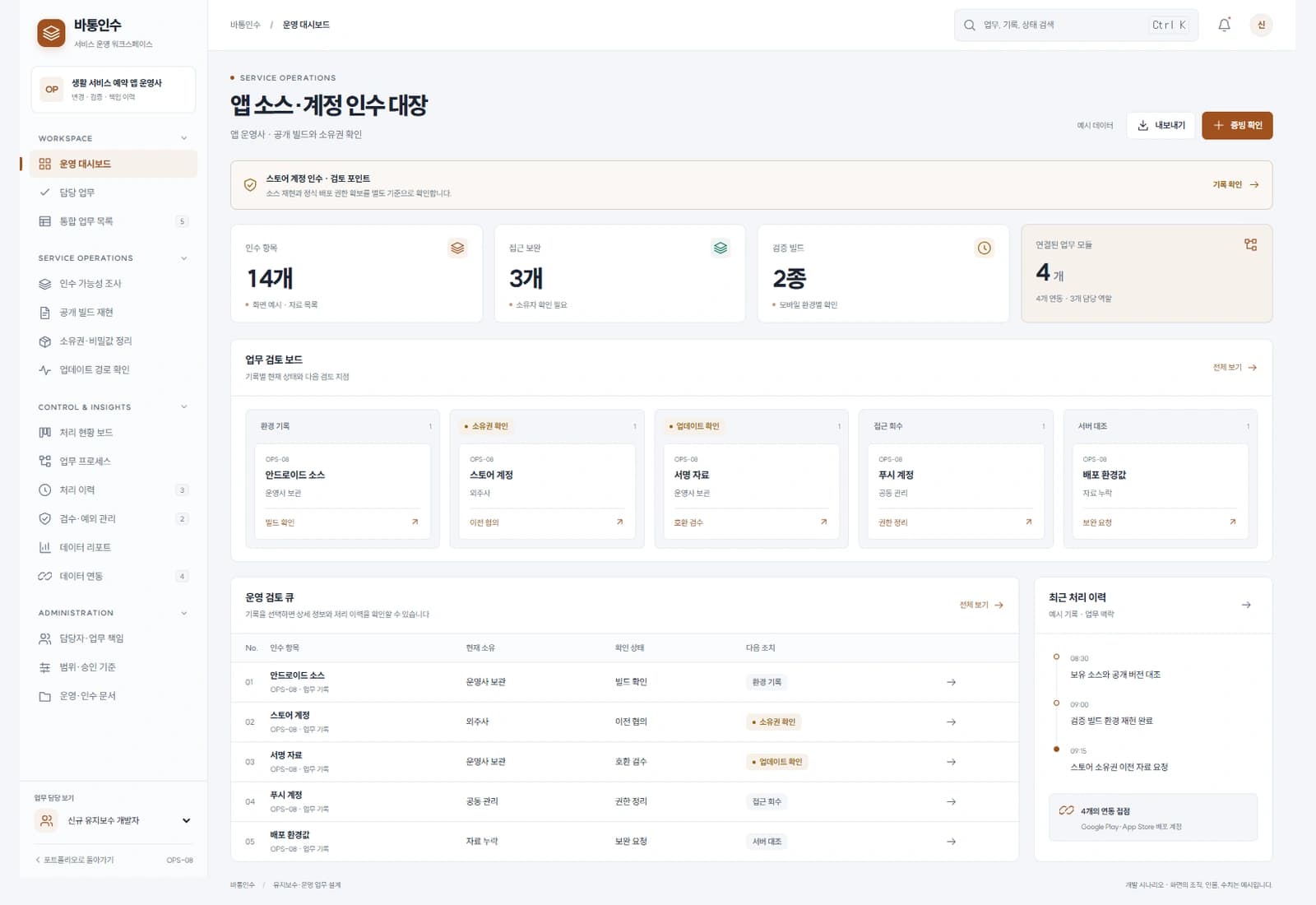Click the 인수 항목 layers card icon
Viewport: 1316px width, 905px height.
tap(457, 248)
